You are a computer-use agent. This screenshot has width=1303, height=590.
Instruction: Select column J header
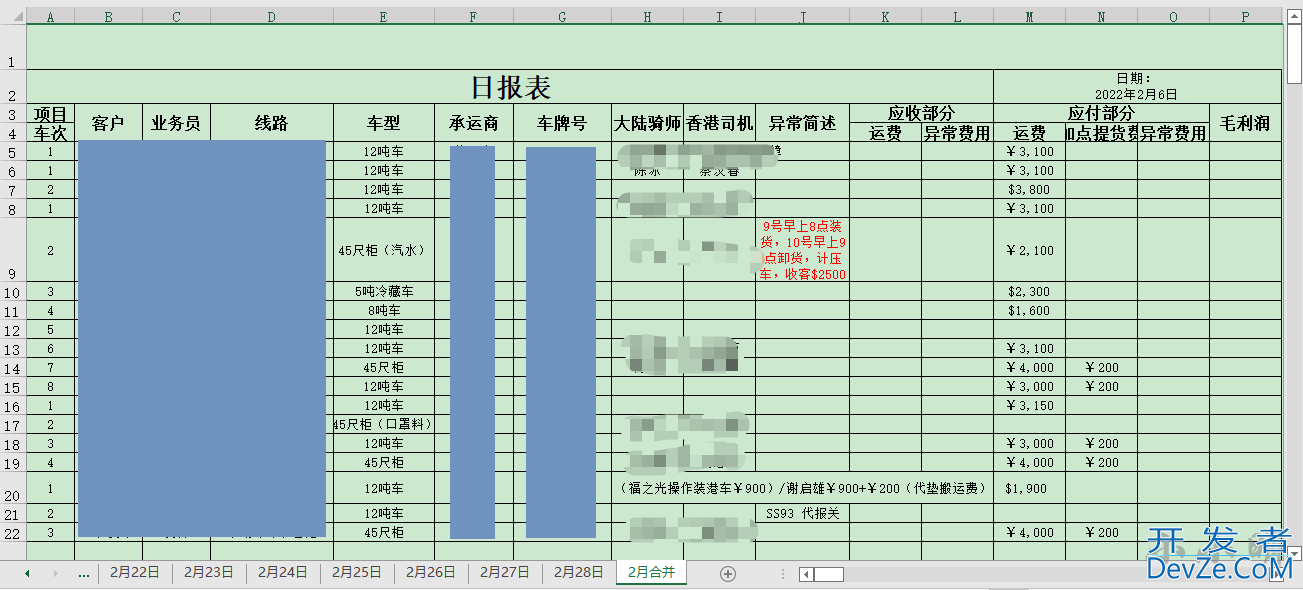(803, 16)
